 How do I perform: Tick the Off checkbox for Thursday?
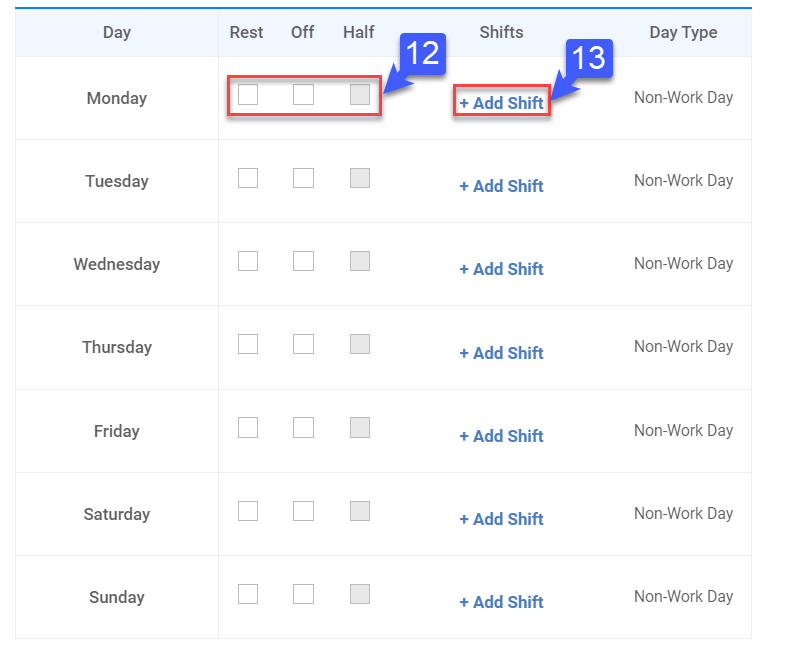tap(303, 344)
